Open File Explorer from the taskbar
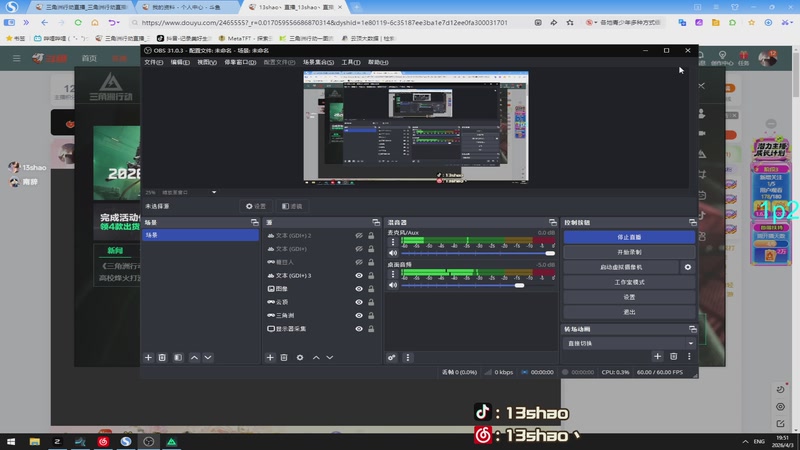800x450 pixels. 34,441
